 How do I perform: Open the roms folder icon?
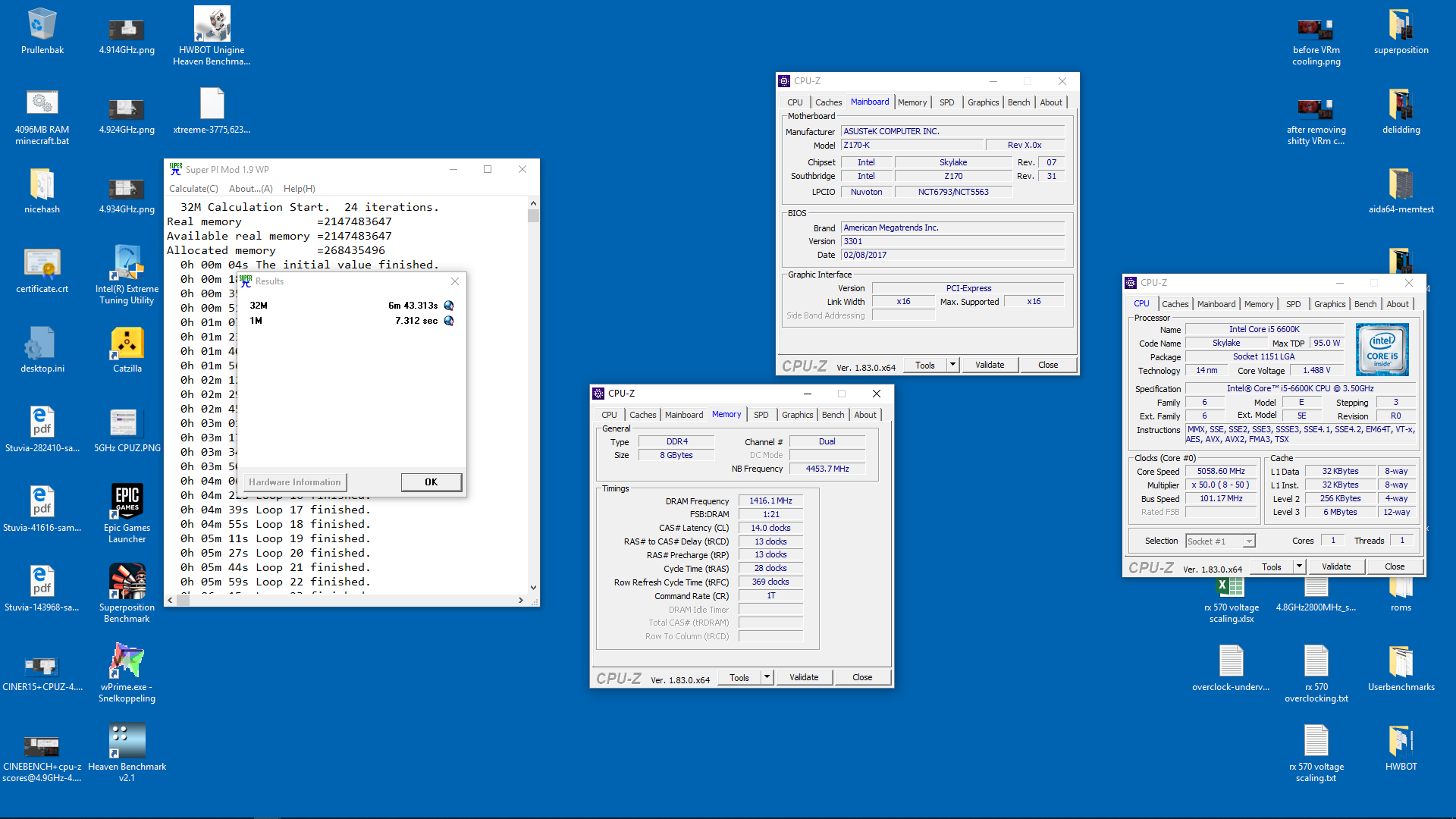[x=1401, y=588]
